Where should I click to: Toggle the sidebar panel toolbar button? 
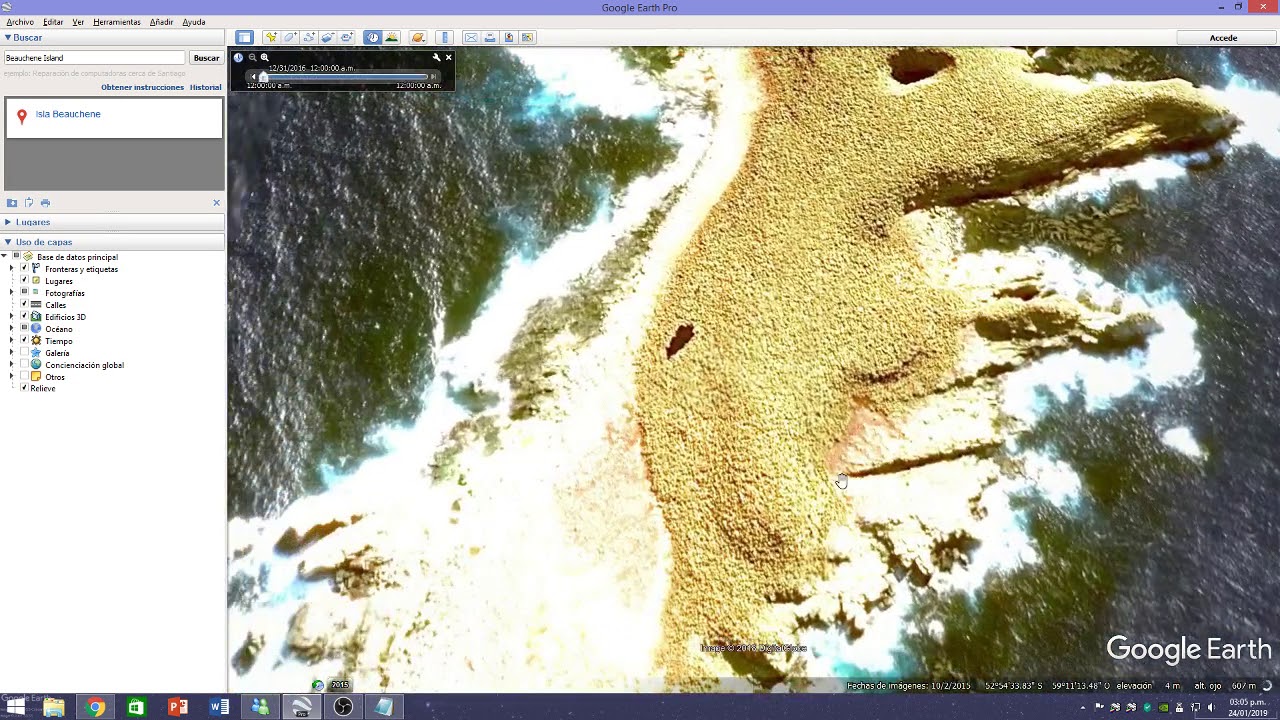(x=244, y=37)
